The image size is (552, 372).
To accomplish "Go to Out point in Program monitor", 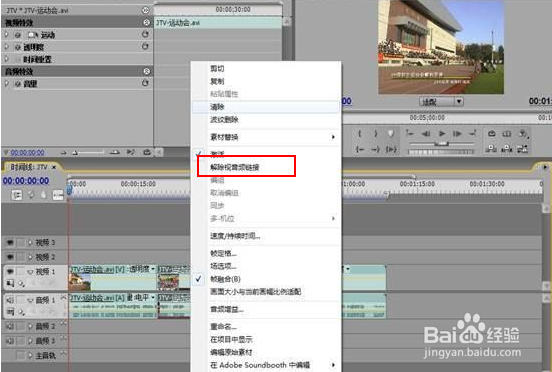I will [x=375, y=149].
